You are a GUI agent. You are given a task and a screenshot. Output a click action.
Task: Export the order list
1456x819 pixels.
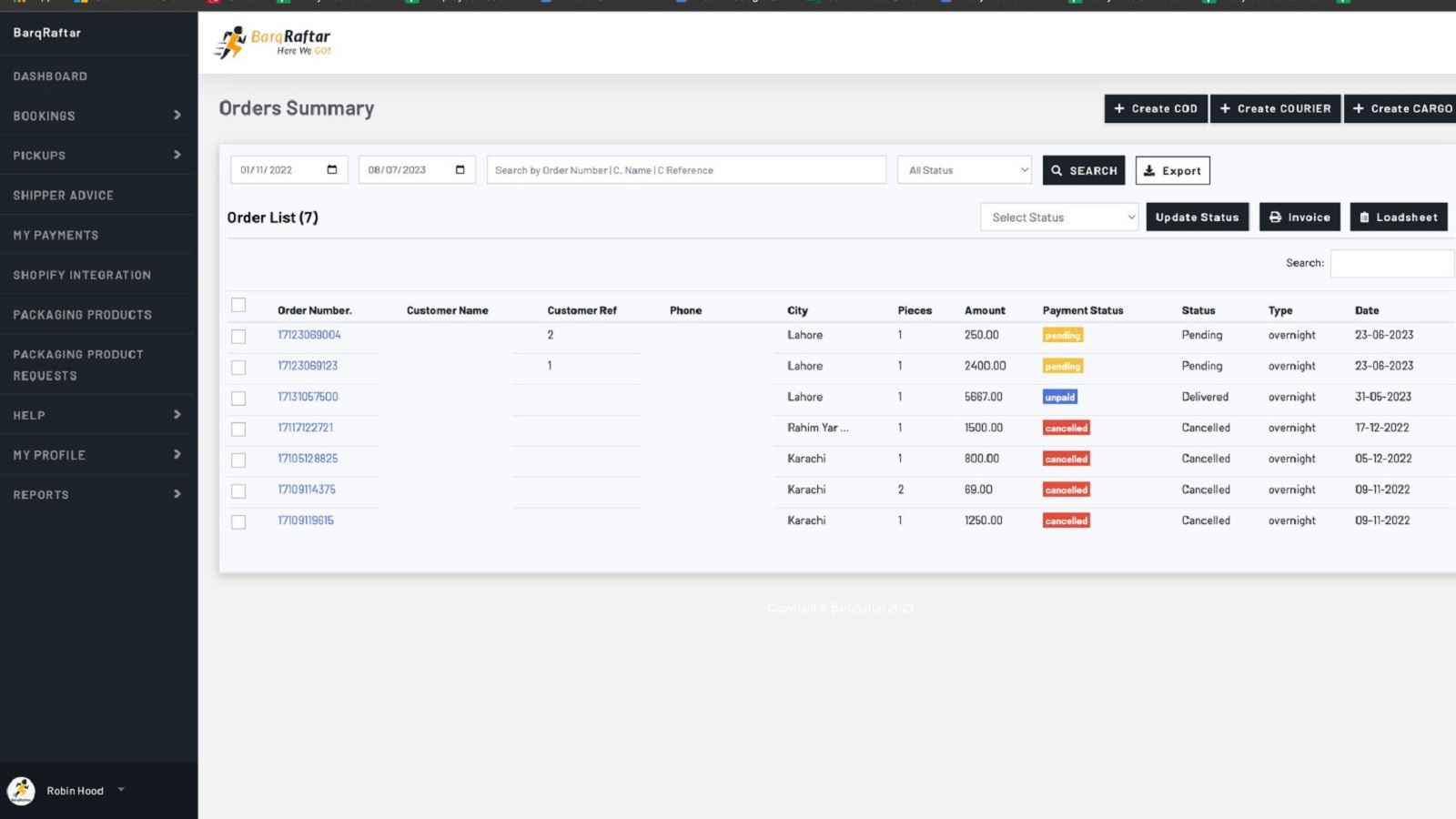1172,170
